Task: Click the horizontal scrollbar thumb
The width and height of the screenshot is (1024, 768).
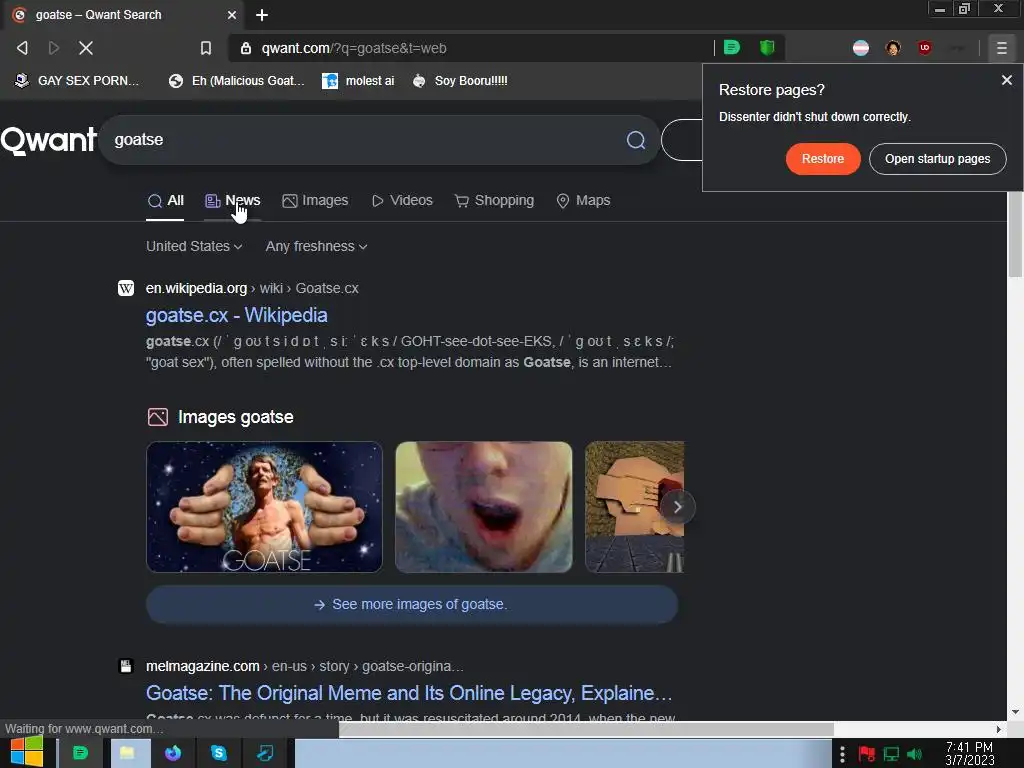Action: click(x=586, y=729)
